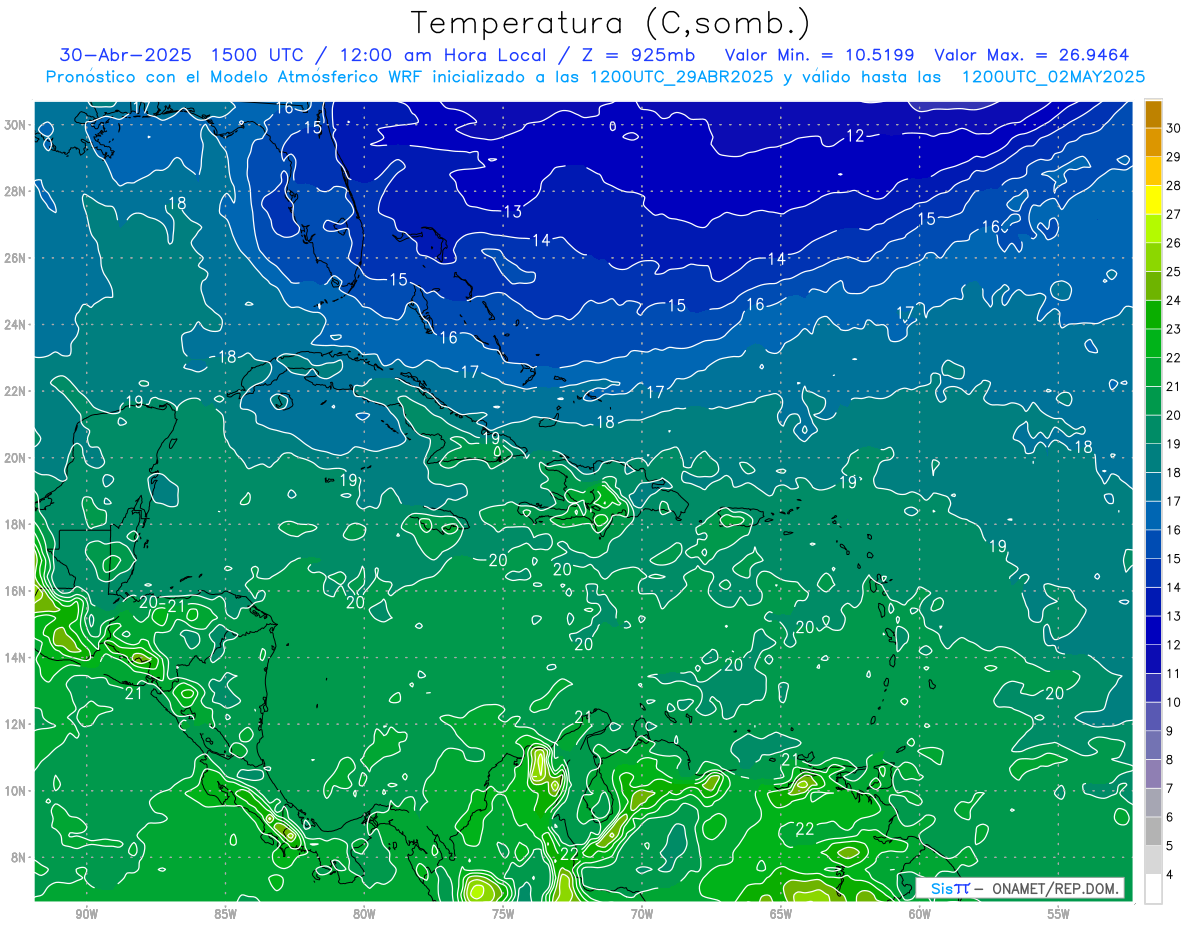Image resolution: width=1200 pixels, height=927 pixels.
Task: Click the 'Valor Min. = 10.5199' text
Action: coord(821,55)
